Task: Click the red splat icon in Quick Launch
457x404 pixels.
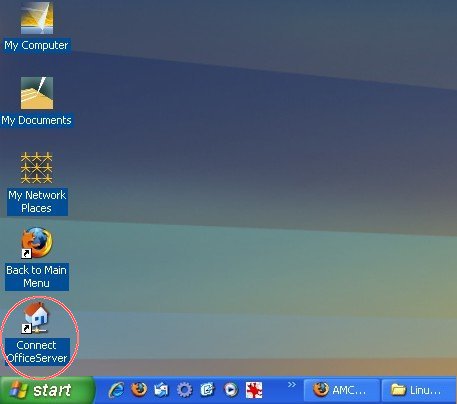Action: point(254,390)
